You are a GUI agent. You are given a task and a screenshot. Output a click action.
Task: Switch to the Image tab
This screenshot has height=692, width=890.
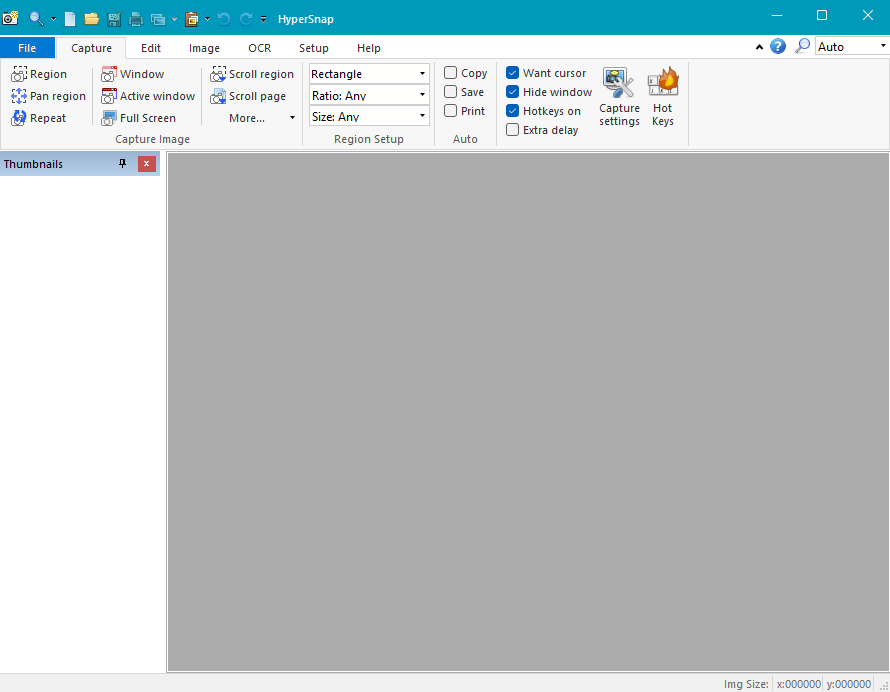pyautogui.click(x=204, y=48)
